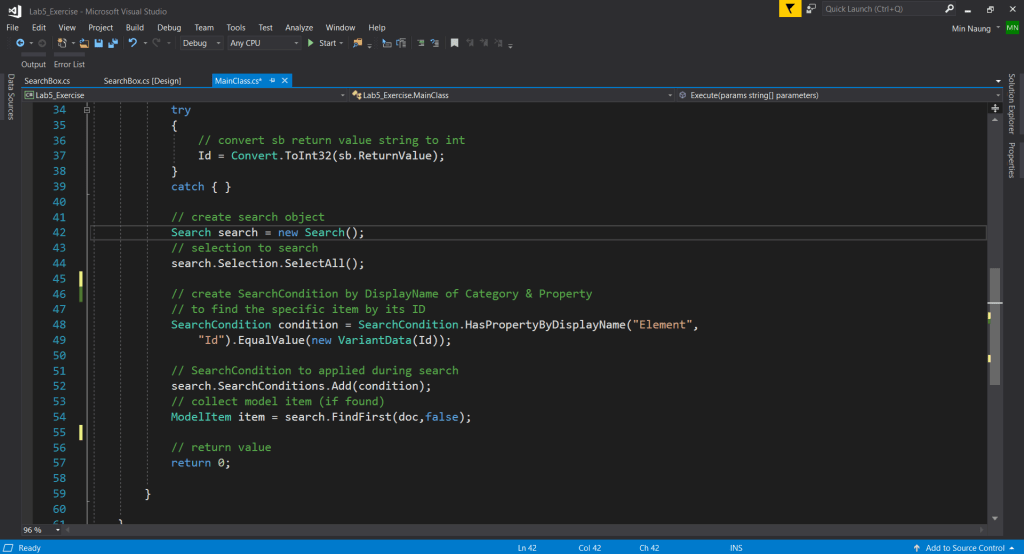
Task: Open the Any CPU platform dropdown
Action: tap(264, 44)
